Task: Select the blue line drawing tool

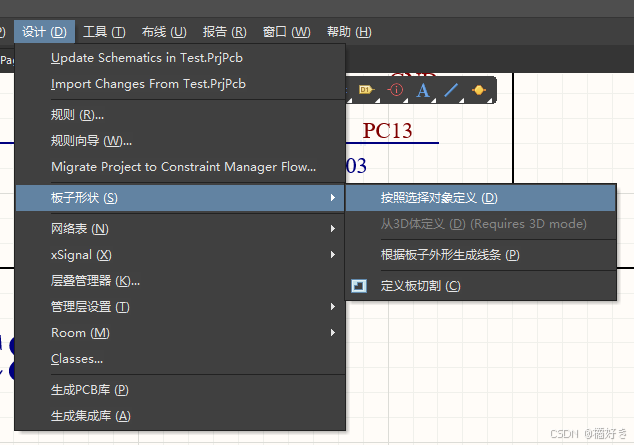Action: pyautogui.click(x=451, y=90)
